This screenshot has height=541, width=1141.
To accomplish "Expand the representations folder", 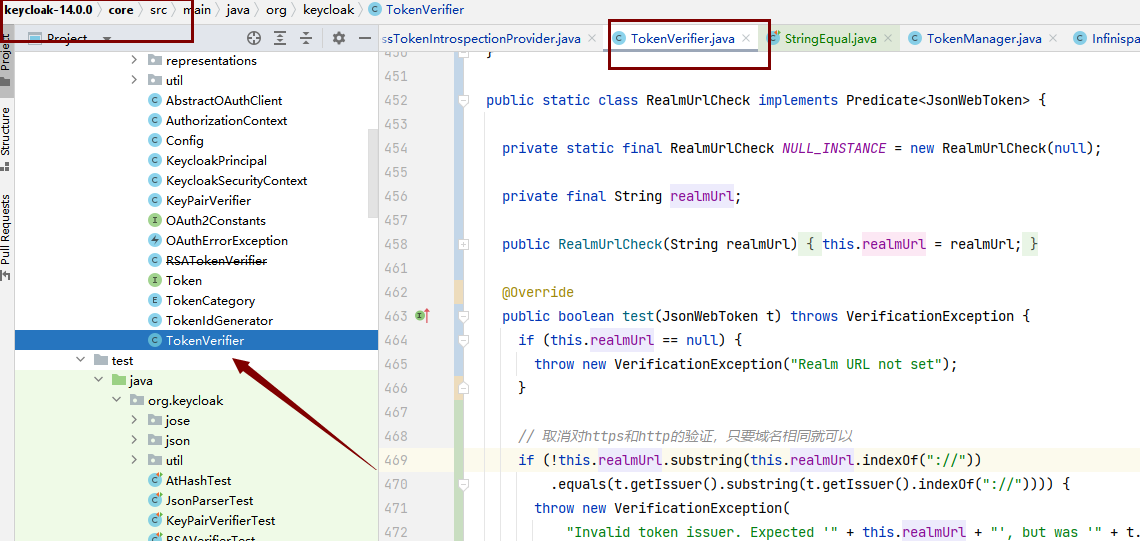I will [x=134, y=60].
